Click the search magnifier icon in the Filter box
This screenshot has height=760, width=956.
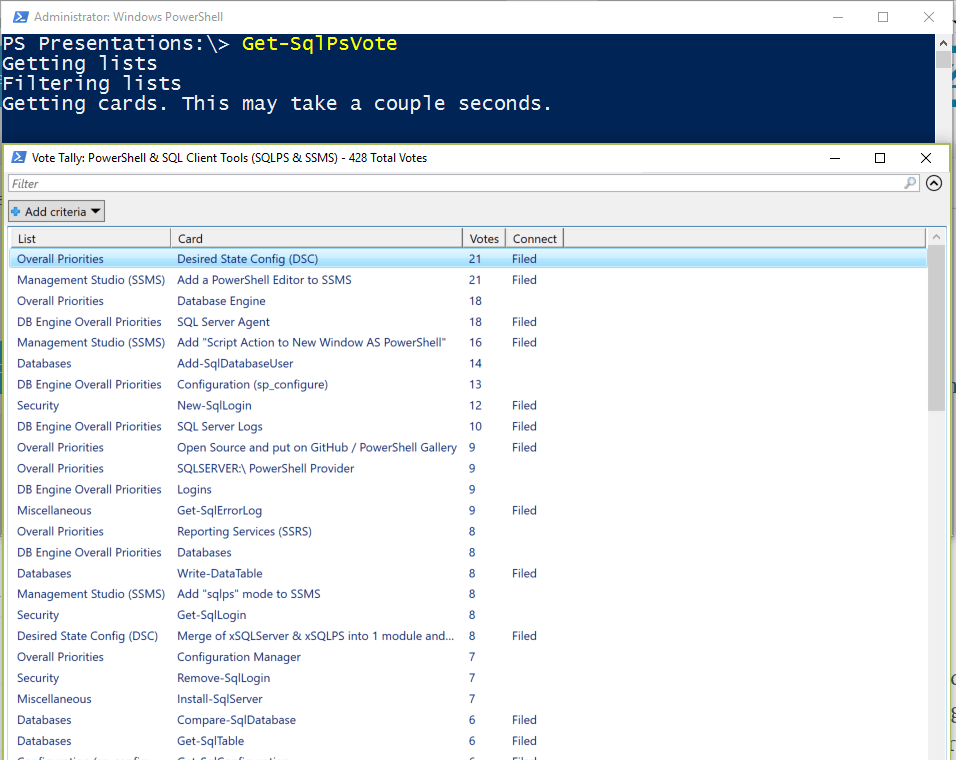point(908,183)
